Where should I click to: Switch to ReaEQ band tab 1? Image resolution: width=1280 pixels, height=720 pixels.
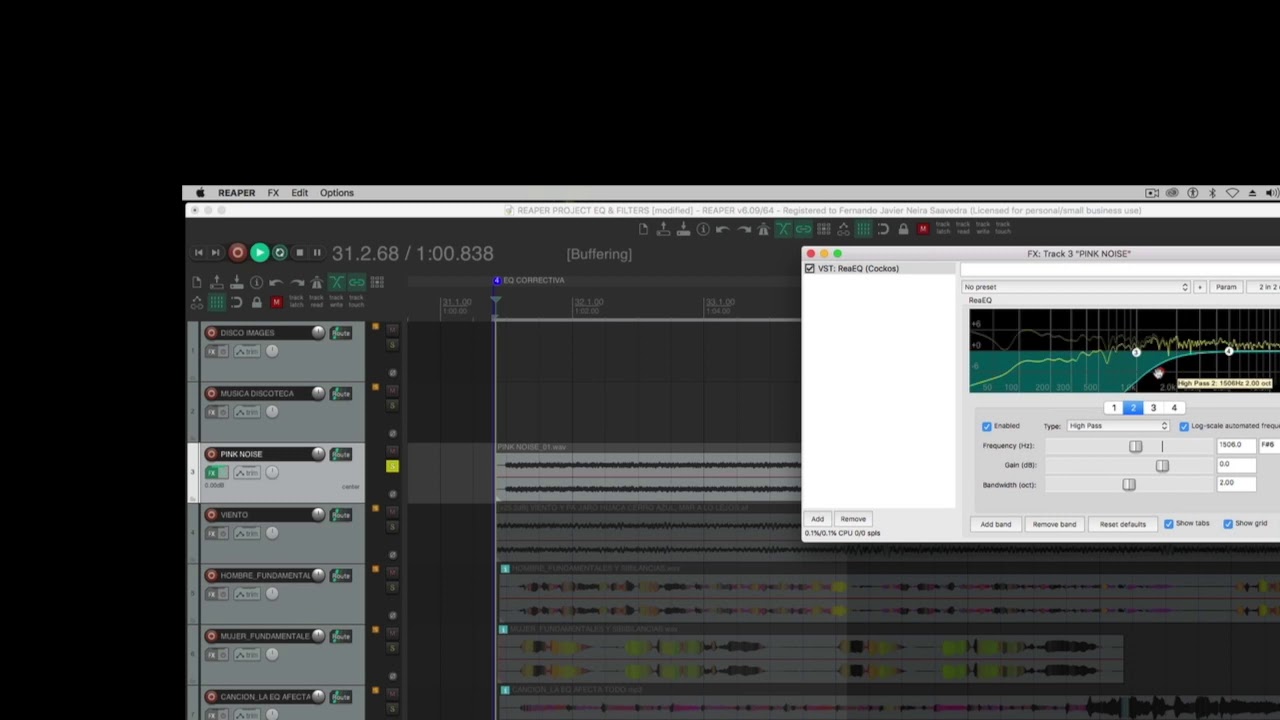click(1113, 408)
